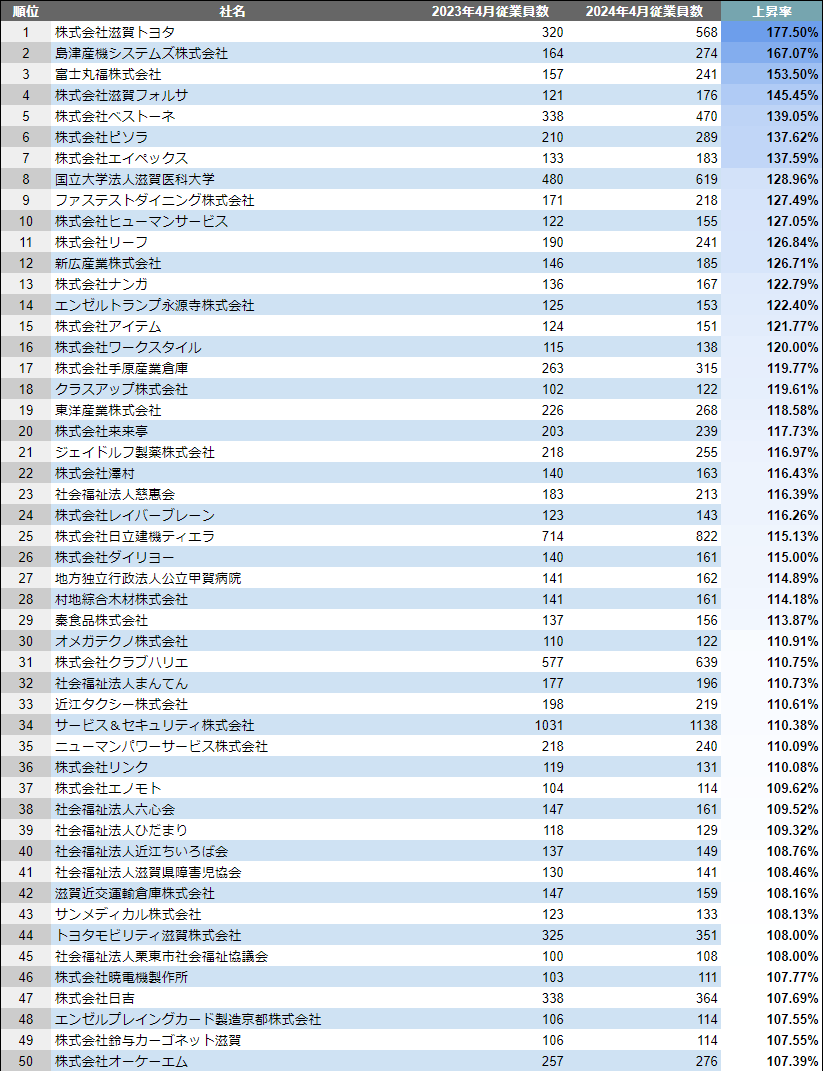The width and height of the screenshot is (823, 1071).
Task: Select 社会福祉法人まんてん cell
Action: coord(233,683)
